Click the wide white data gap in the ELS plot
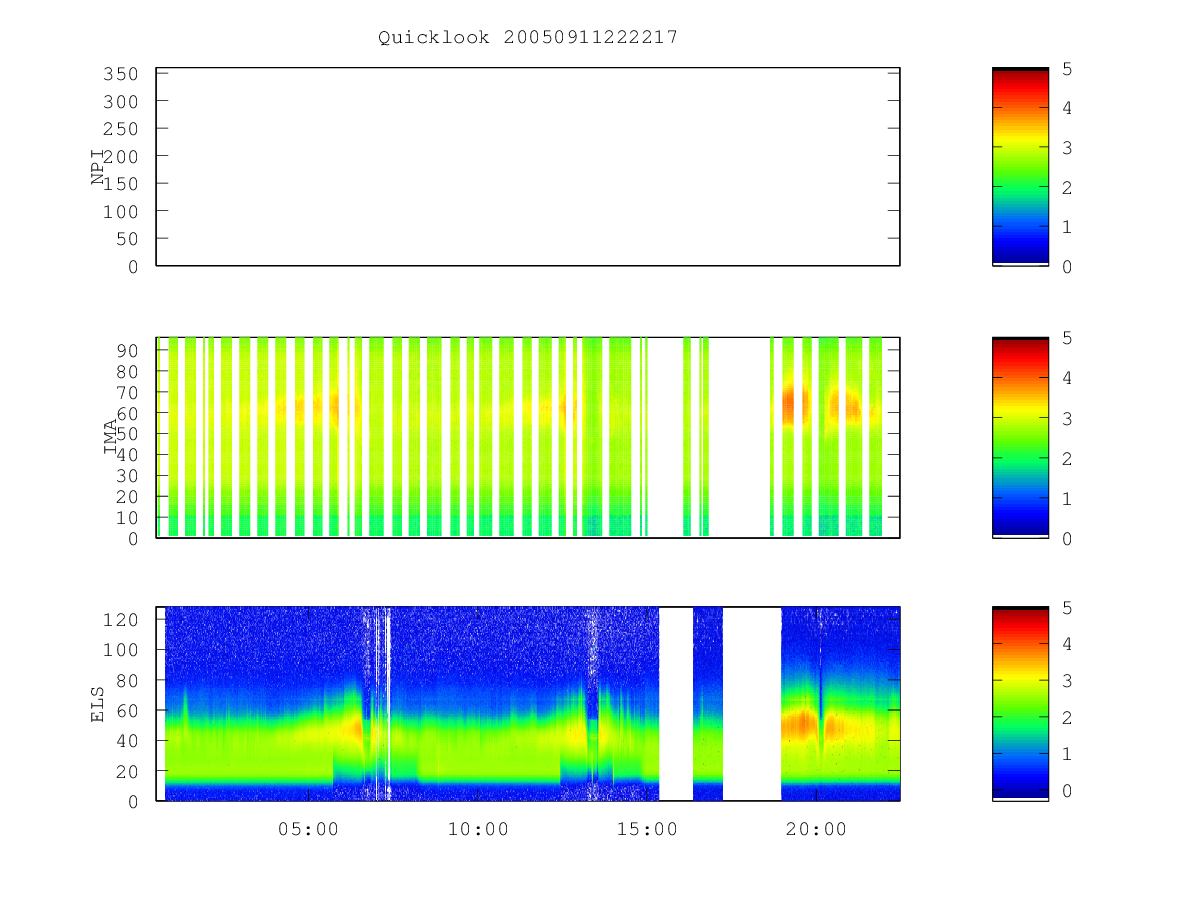The image size is (1200, 900). 752,704
